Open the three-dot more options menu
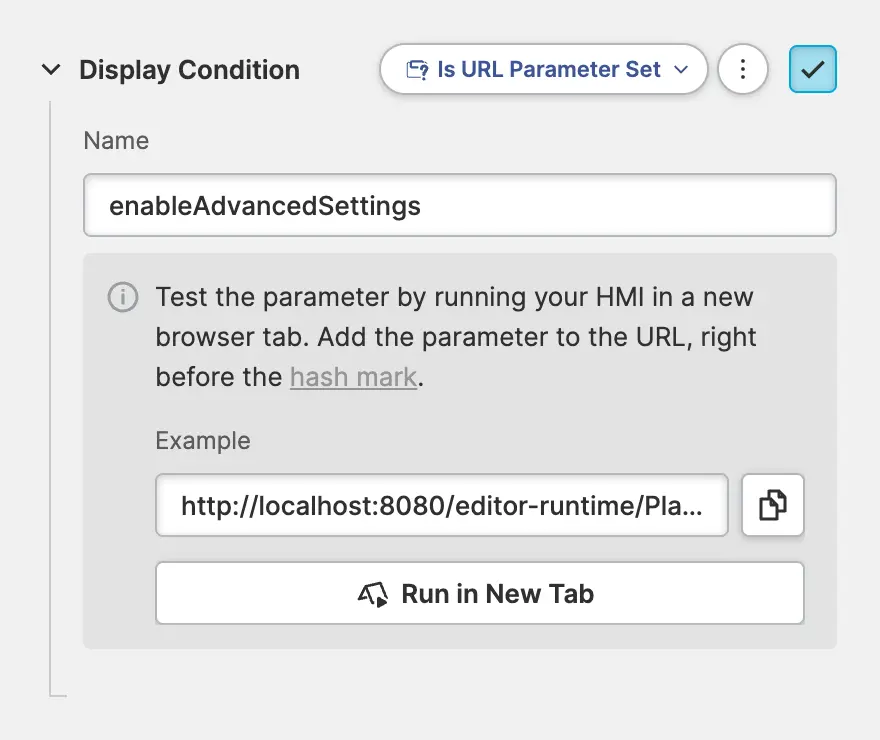Screen dimensions: 880x740 [x=742, y=70]
